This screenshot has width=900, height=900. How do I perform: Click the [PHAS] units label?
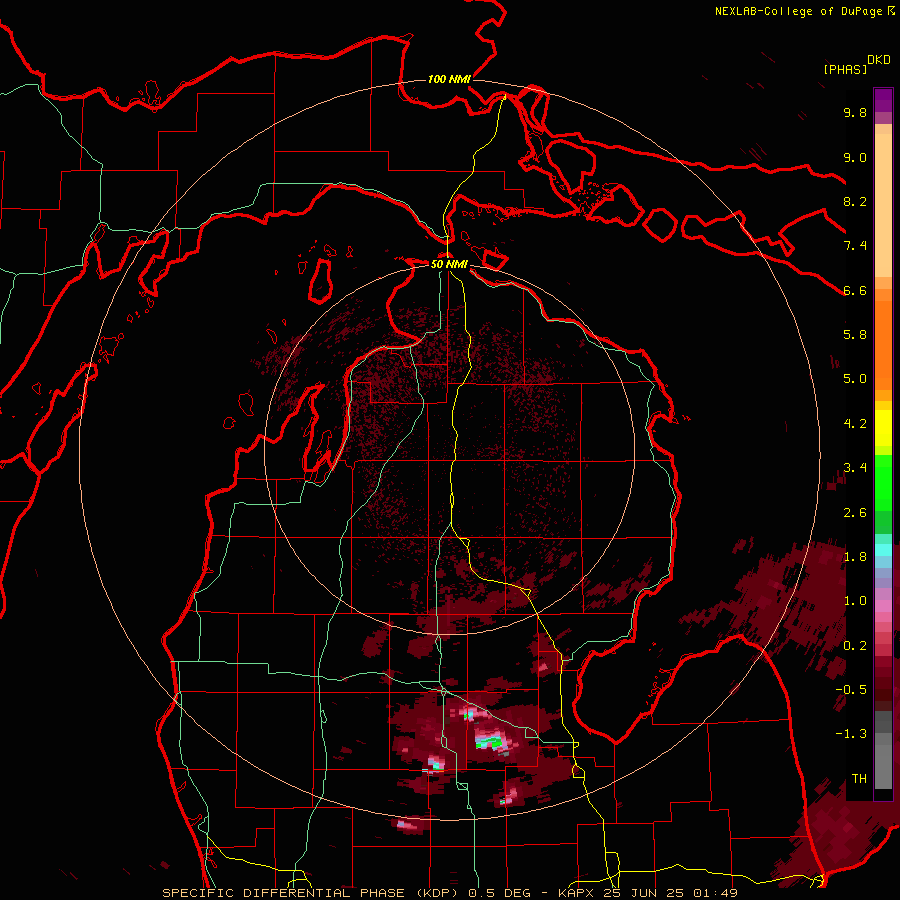pyautogui.click(x=845, y=69)
